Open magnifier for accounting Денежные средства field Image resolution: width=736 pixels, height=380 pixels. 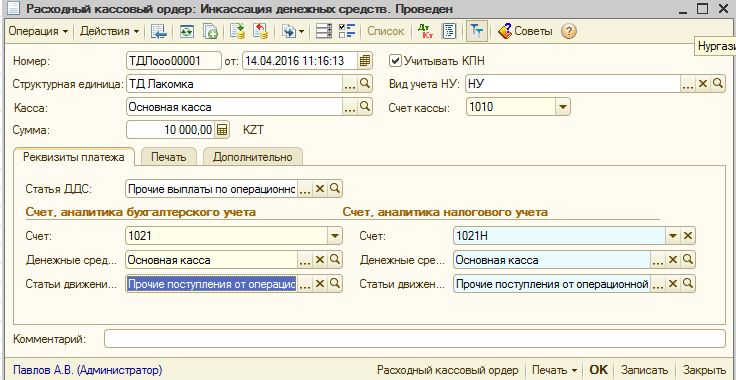tap(335, 259)
